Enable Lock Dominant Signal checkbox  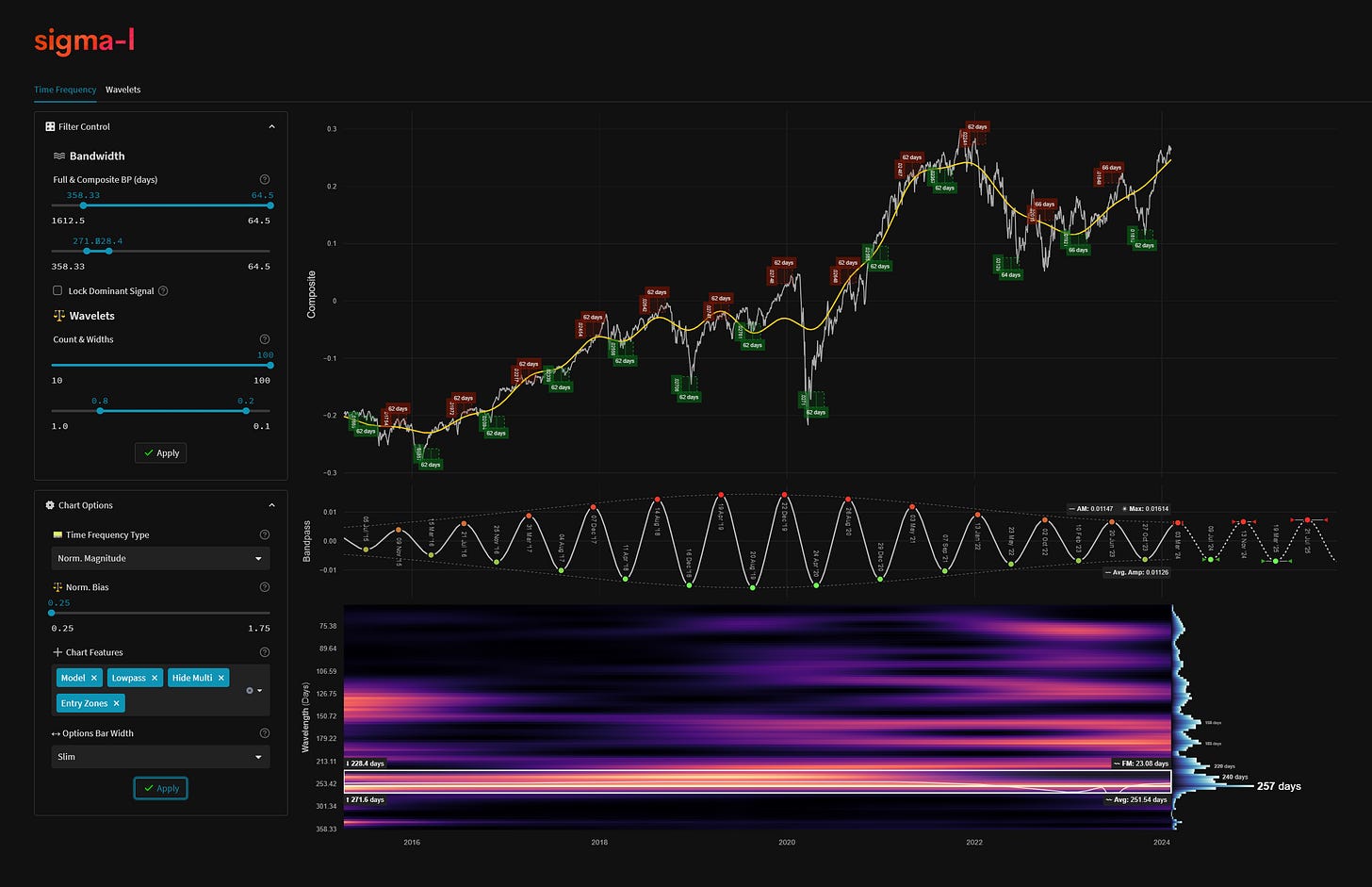[x=57, y=291]
